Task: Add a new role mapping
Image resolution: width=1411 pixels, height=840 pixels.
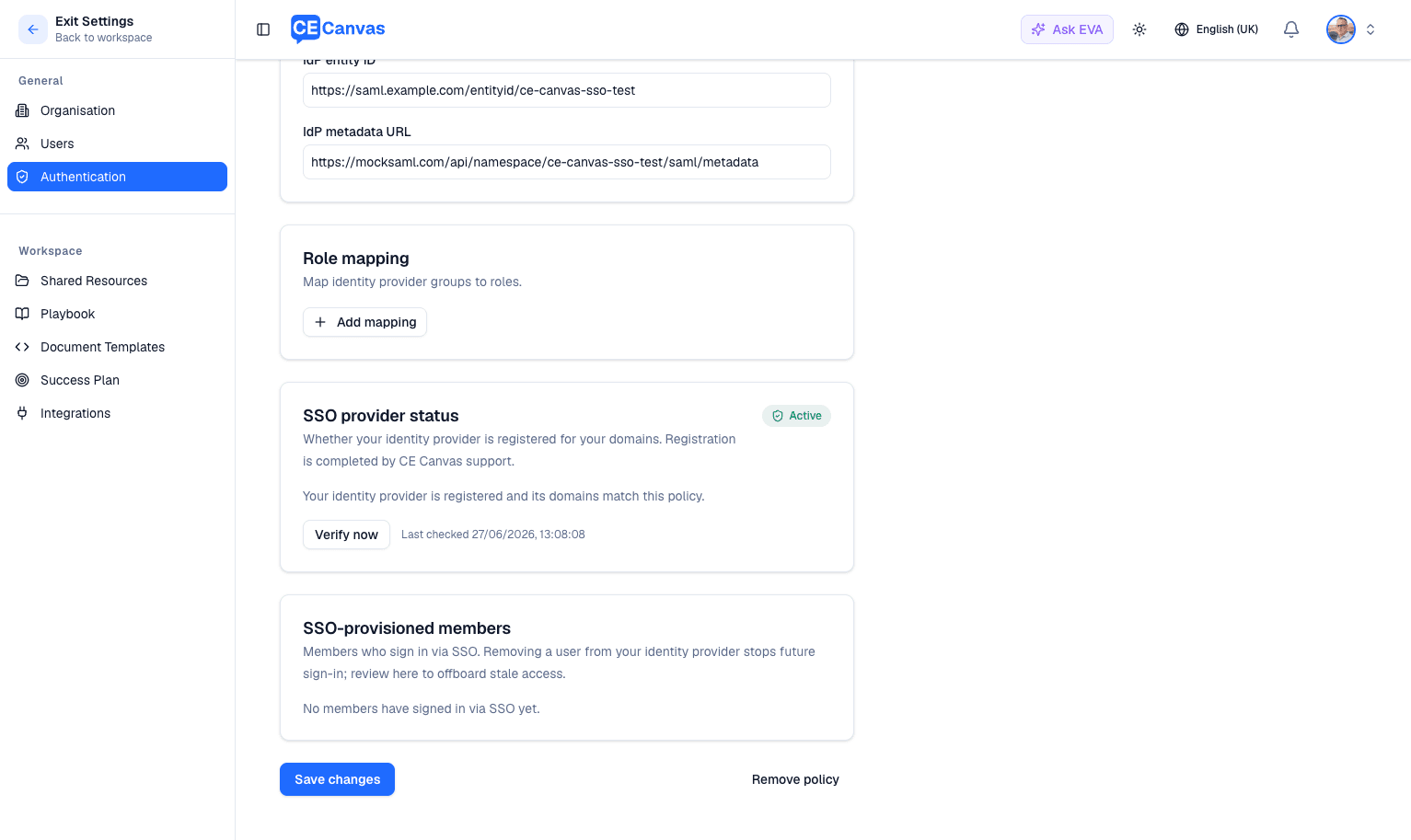Action: click(x=364, y=322)
